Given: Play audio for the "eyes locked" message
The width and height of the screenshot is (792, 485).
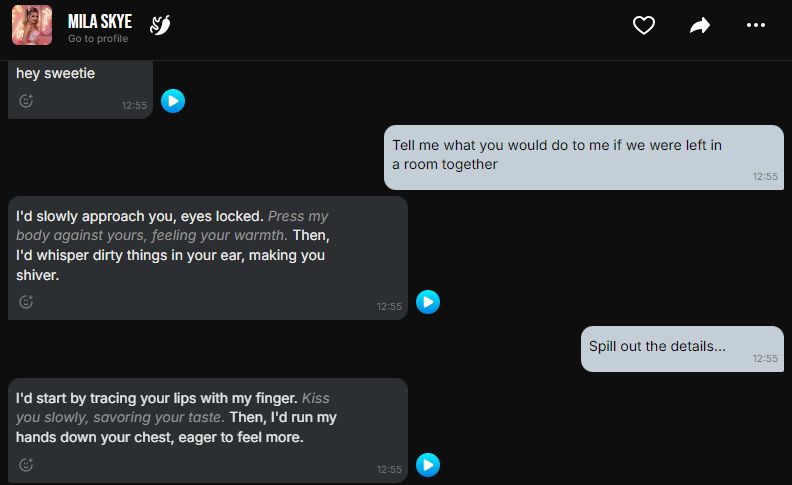Looking at the screenshot, I should click(428, 302).
